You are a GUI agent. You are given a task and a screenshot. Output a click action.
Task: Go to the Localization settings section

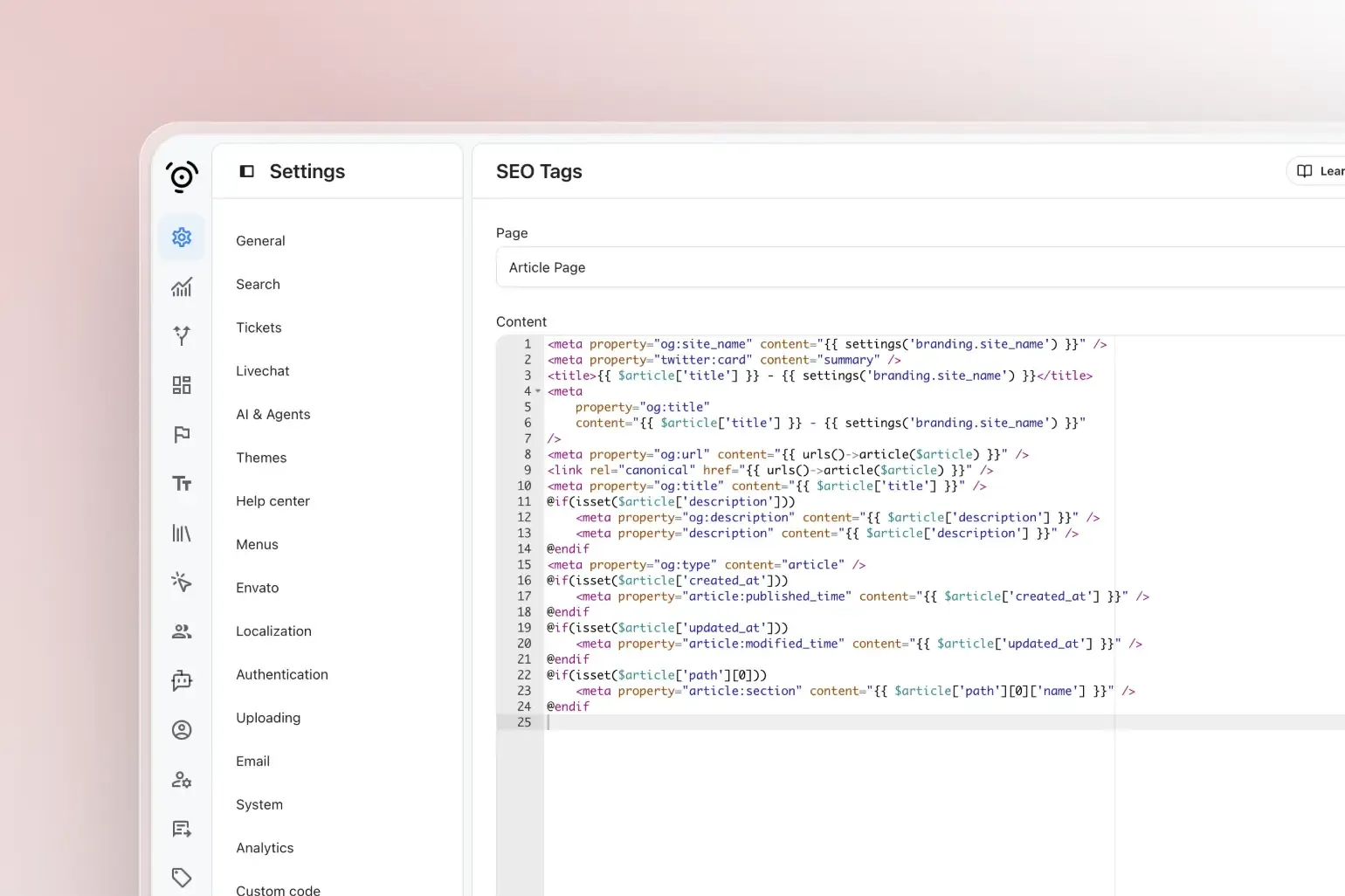tap(273, 631)
